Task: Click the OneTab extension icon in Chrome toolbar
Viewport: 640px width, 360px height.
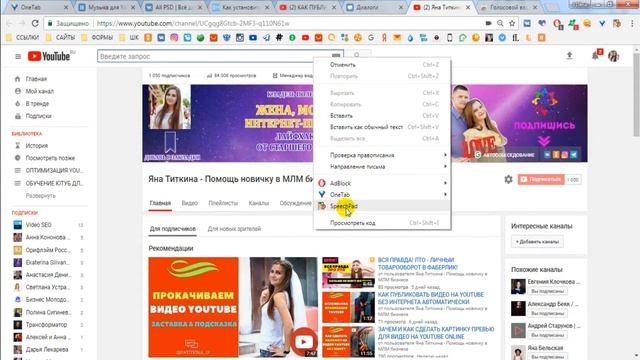Action: (602, 24)
